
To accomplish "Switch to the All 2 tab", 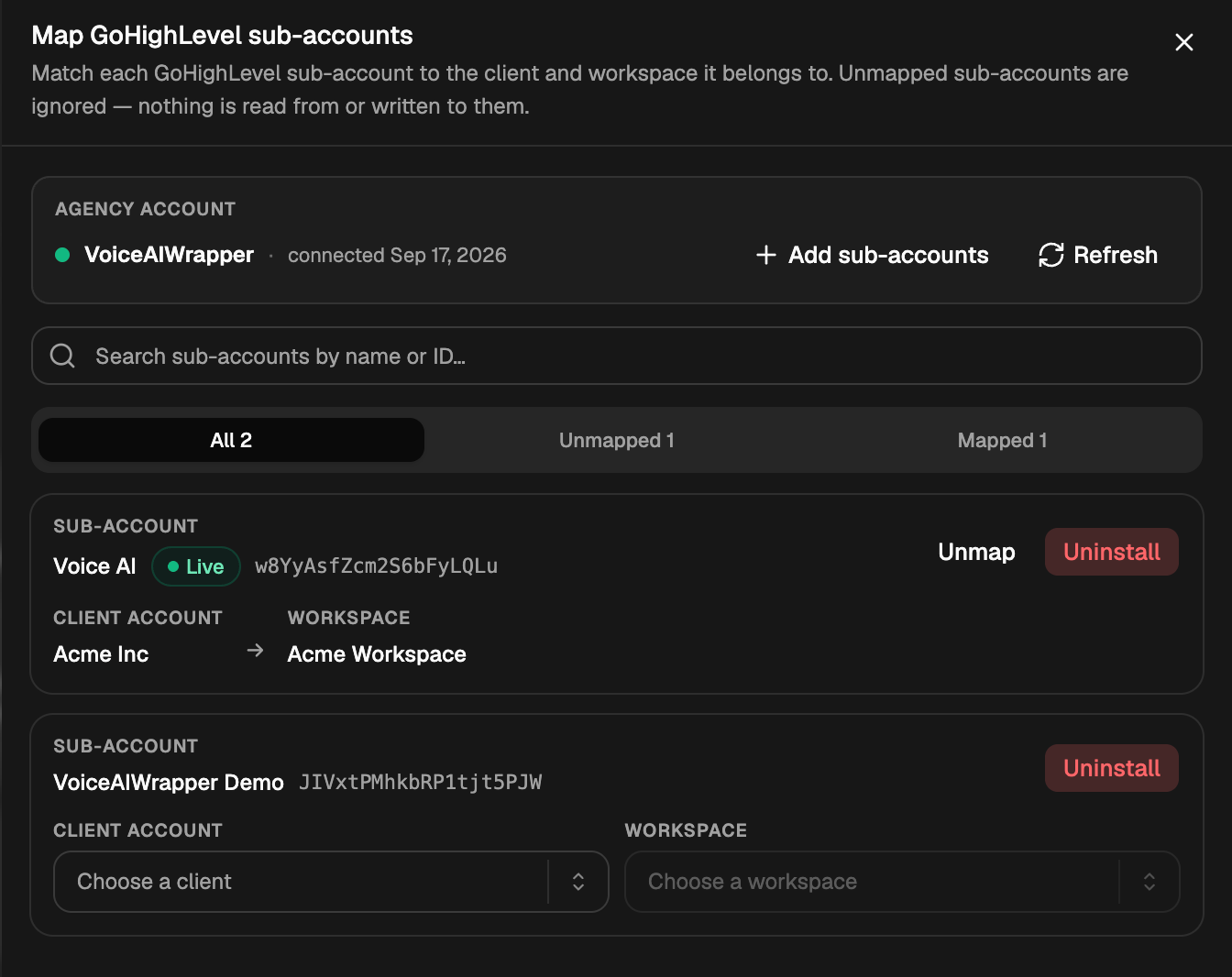I will pos(231,440).
